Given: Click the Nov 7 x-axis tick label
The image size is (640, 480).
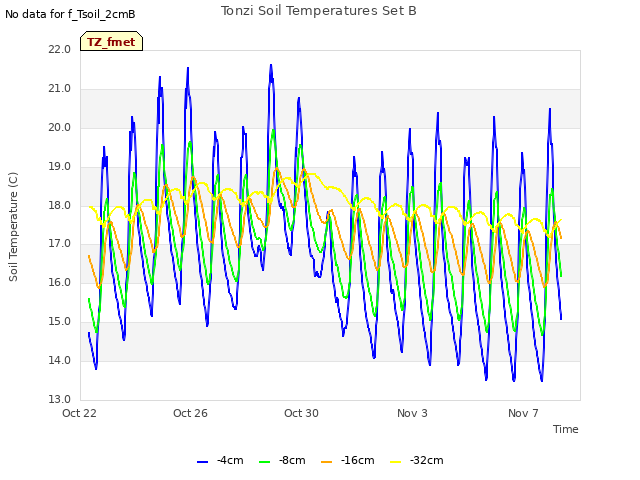Looking at the screenshot, I should click(523, 413).
